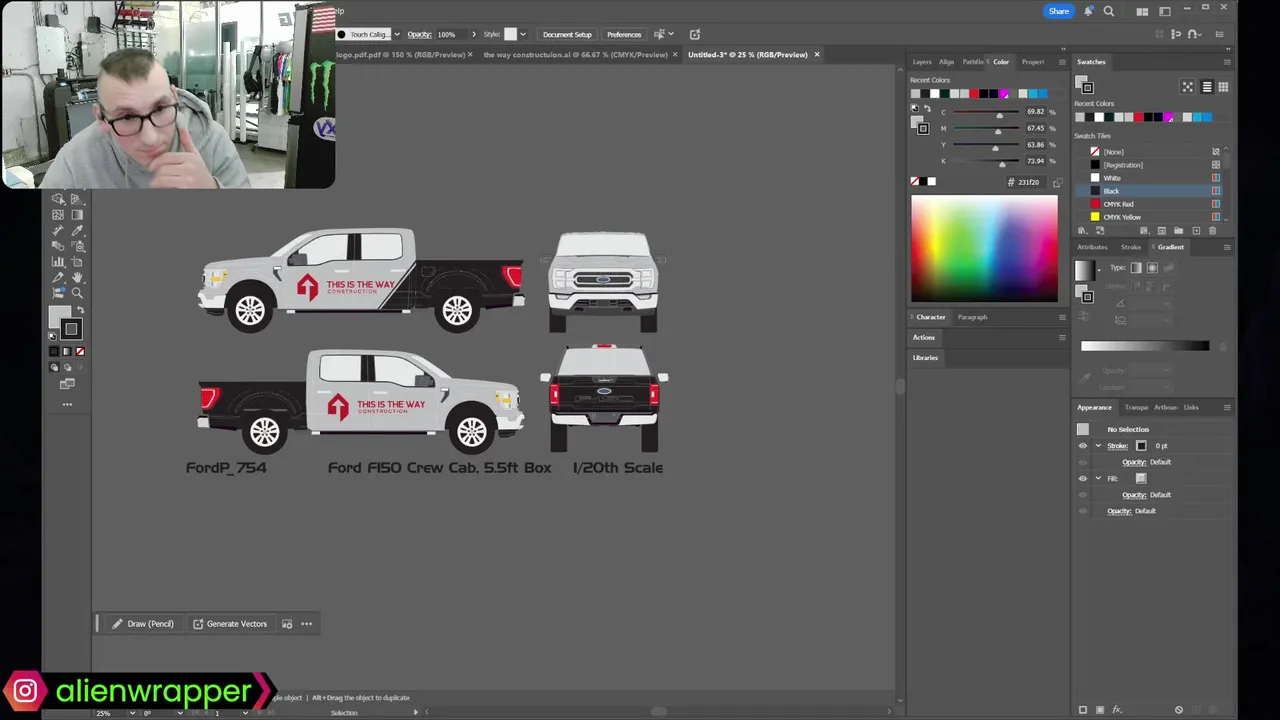The height and width of the screenshot is (720, 1280).
Task: Switch Swatches to thumbnail grid view
Action: (1223, 87)
